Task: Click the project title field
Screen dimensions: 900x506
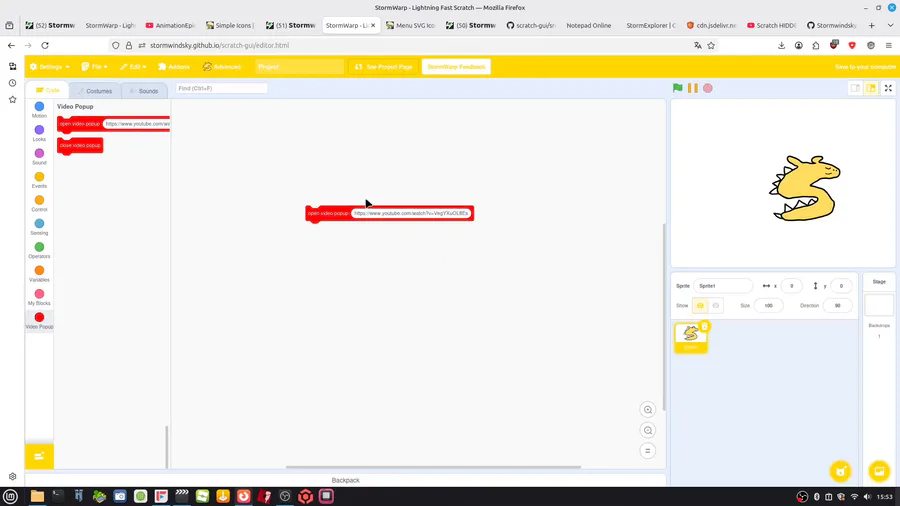Action: point(299,67)
